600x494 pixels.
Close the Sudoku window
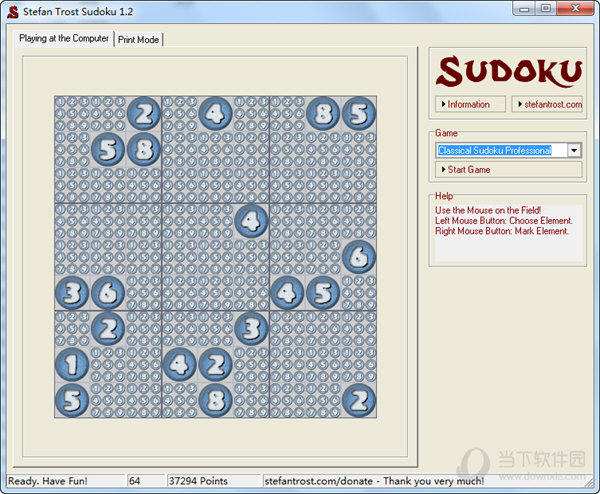pos(576,8)
